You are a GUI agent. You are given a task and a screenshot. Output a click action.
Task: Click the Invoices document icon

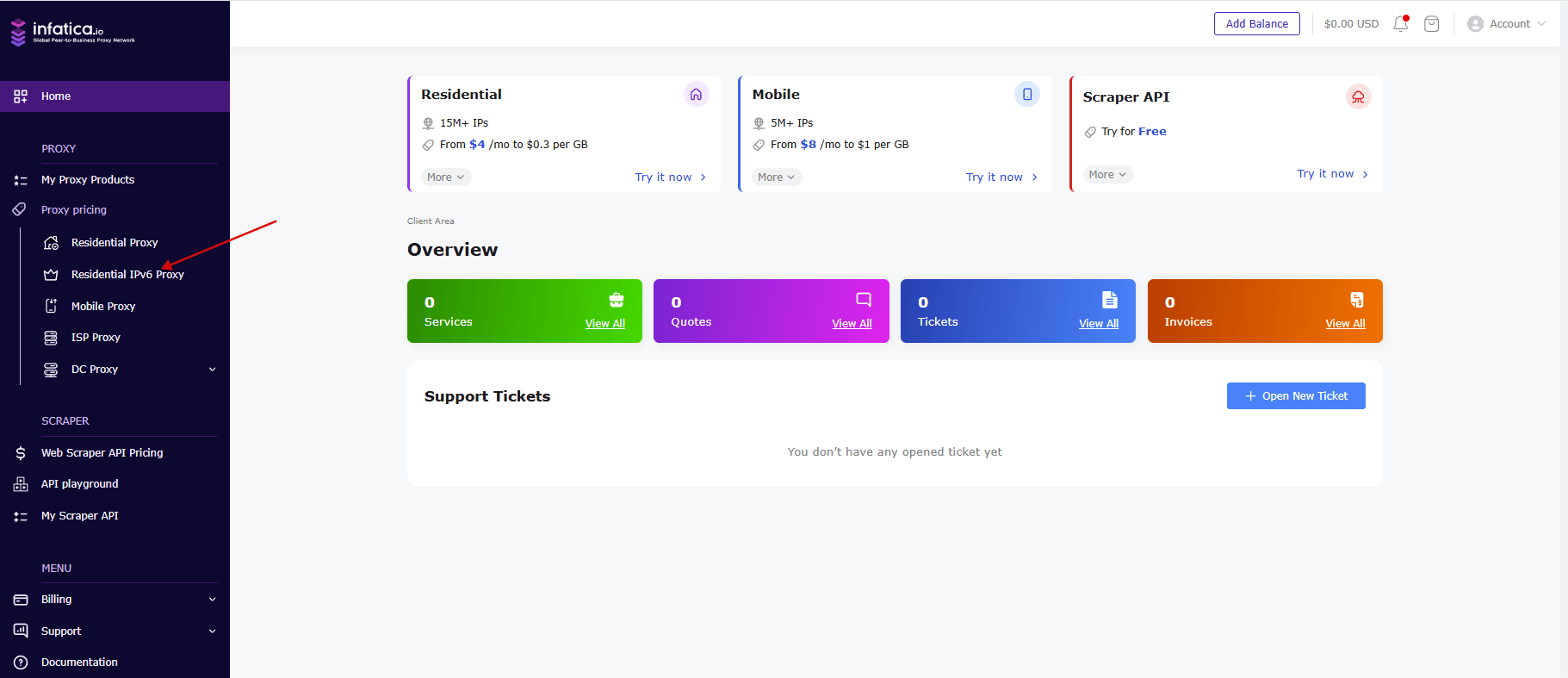pyautogui.click(x=1356, y=300)
